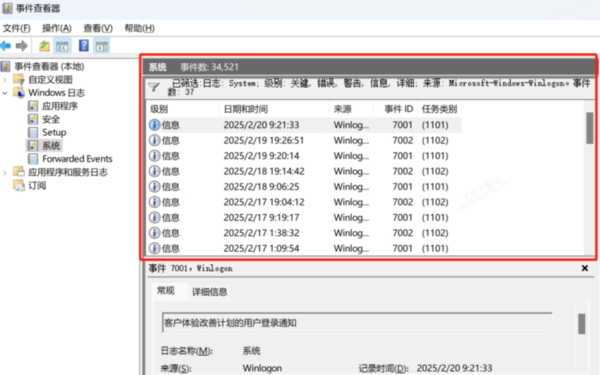Click the Up one level folder icon
The height and width of the screenshot is (375, 600).
[44, 46]
